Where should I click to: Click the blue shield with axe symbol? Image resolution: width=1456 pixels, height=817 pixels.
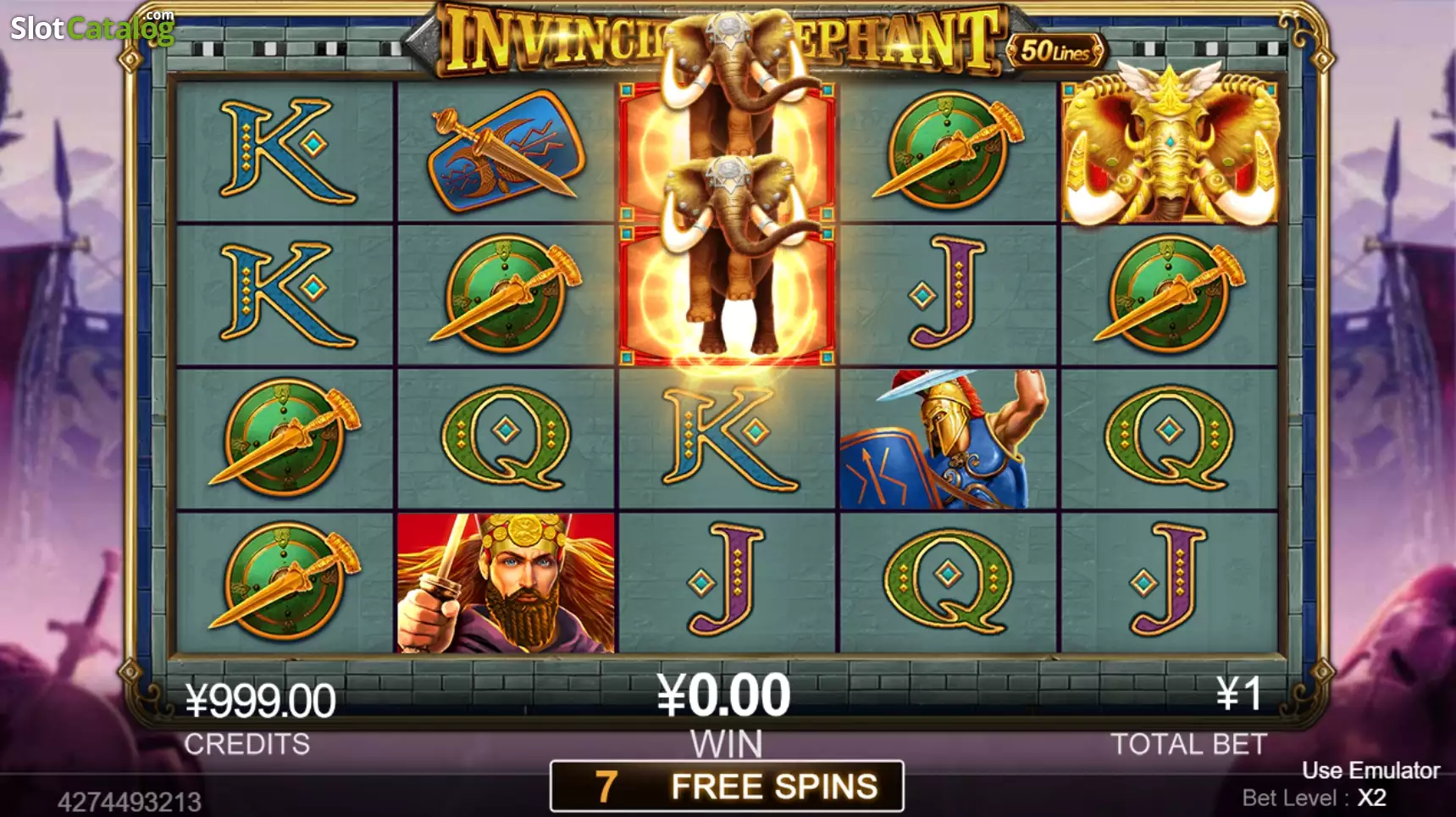pos(506,153)
